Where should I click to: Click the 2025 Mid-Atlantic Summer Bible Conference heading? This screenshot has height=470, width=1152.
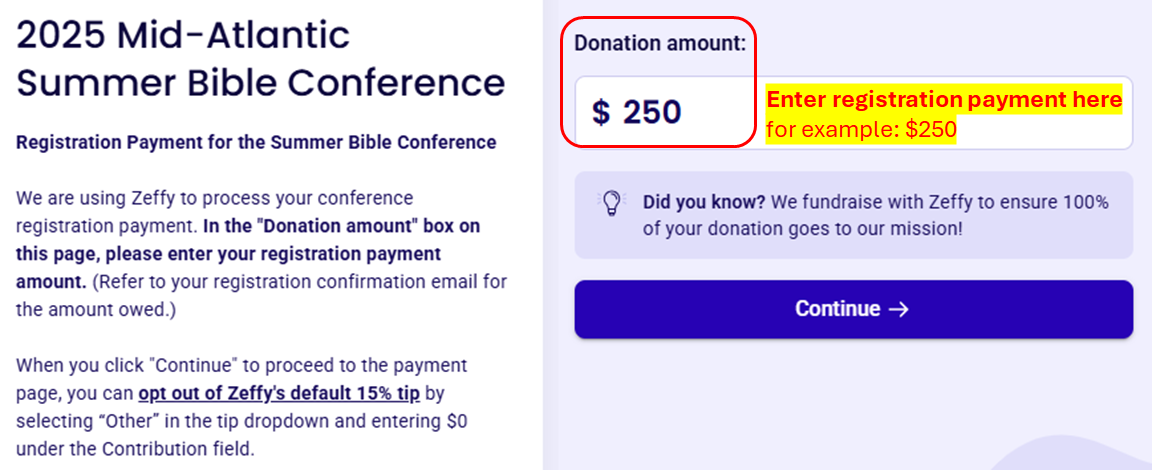click(260, 58)
